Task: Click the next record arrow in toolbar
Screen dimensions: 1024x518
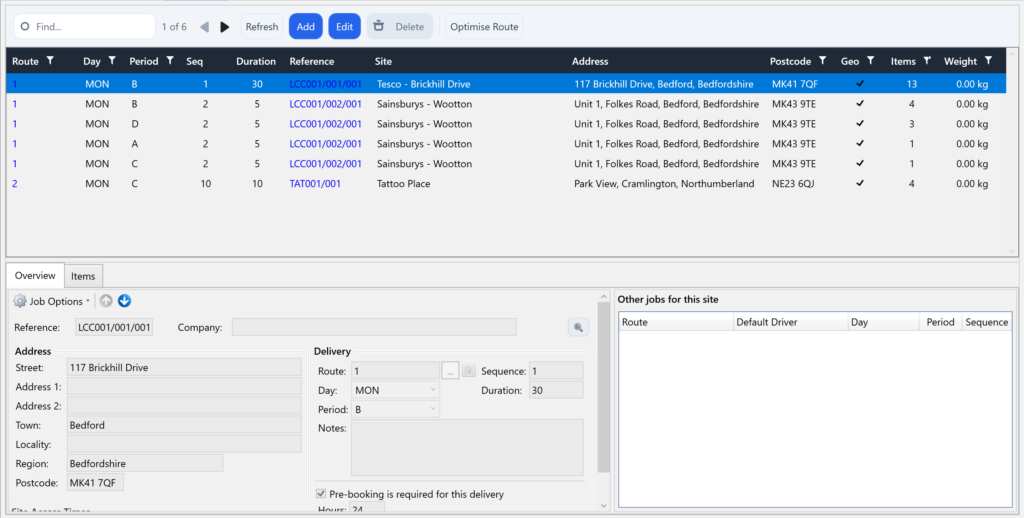Action: [225, 27]
